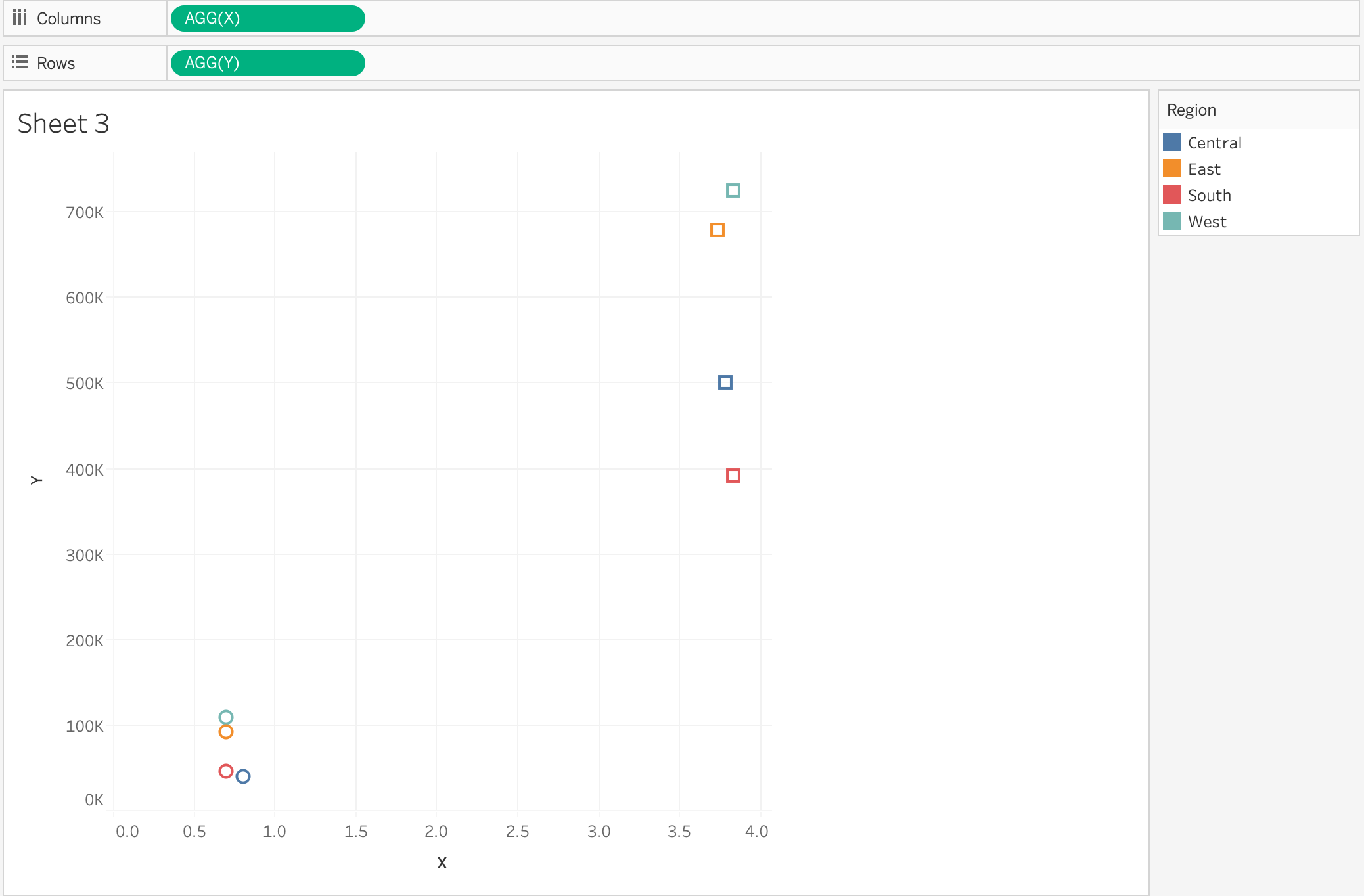Click the 0K axis label
Viewport: 1364px width, 896px height.
(94, 799)
